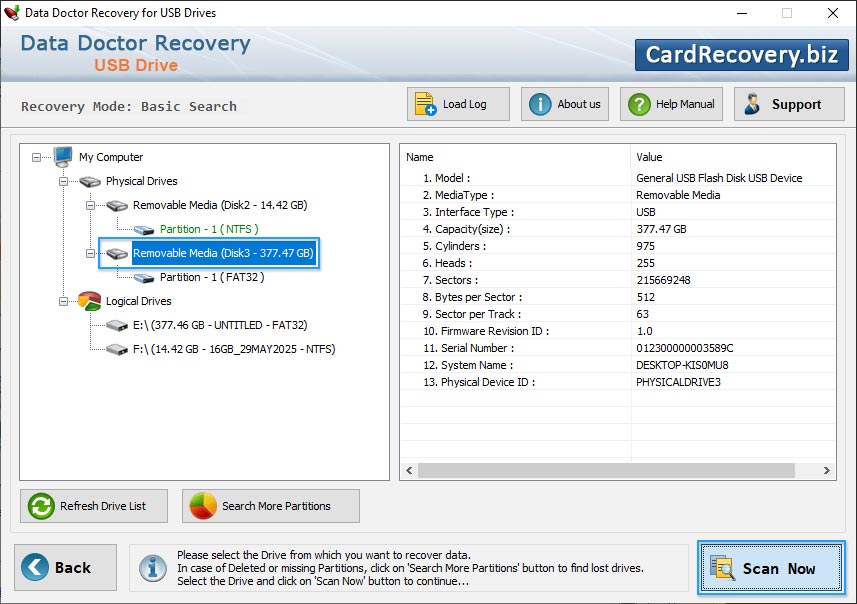Click the properties scrollbar right arrow
Screen dimensions: 857x604
click(826, 470)
